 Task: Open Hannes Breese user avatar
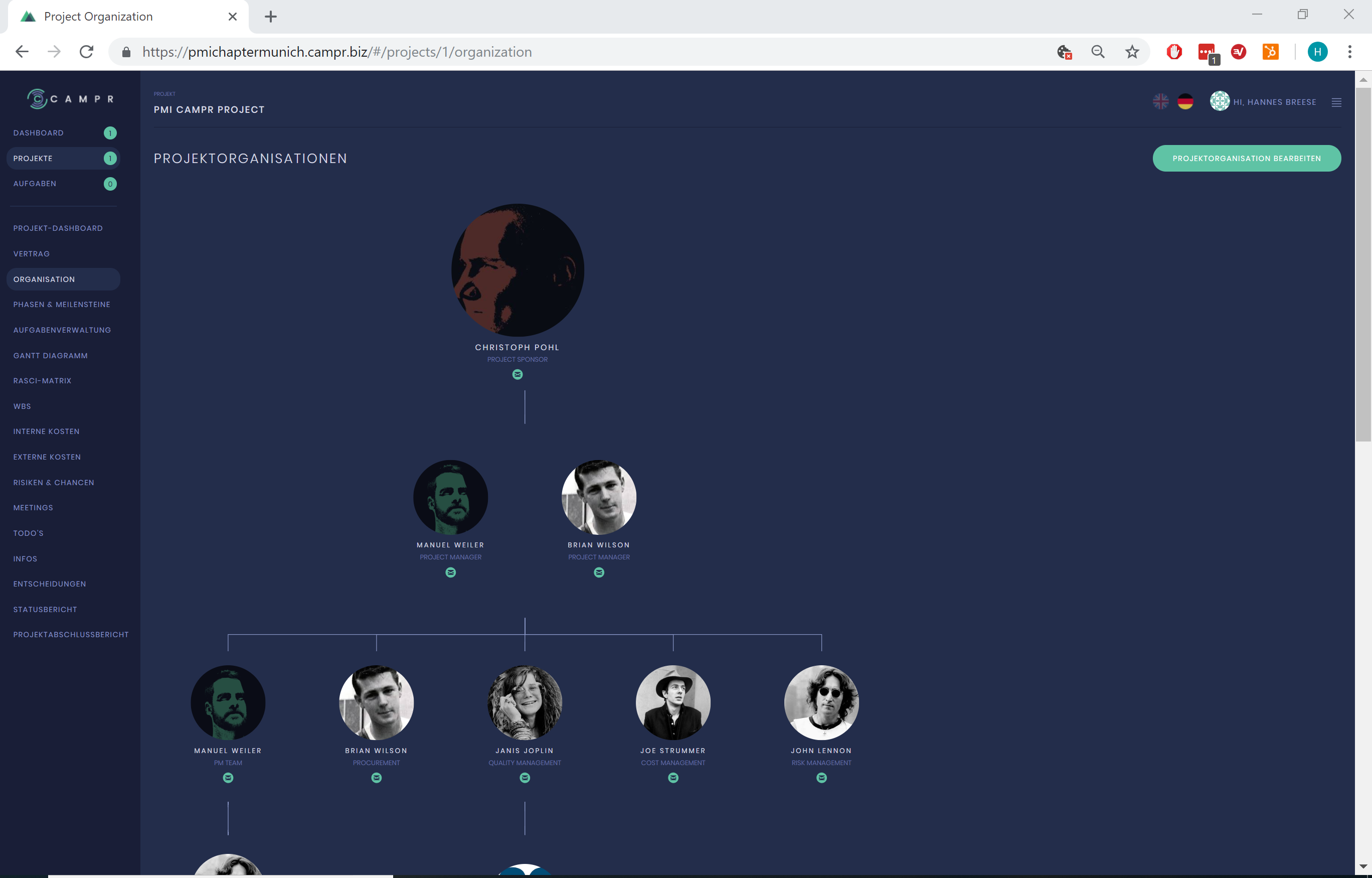tap(1219, 101)
